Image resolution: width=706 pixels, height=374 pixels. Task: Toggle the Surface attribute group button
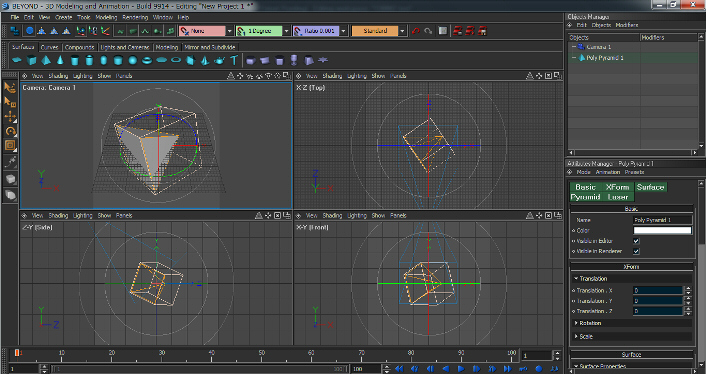650,187
